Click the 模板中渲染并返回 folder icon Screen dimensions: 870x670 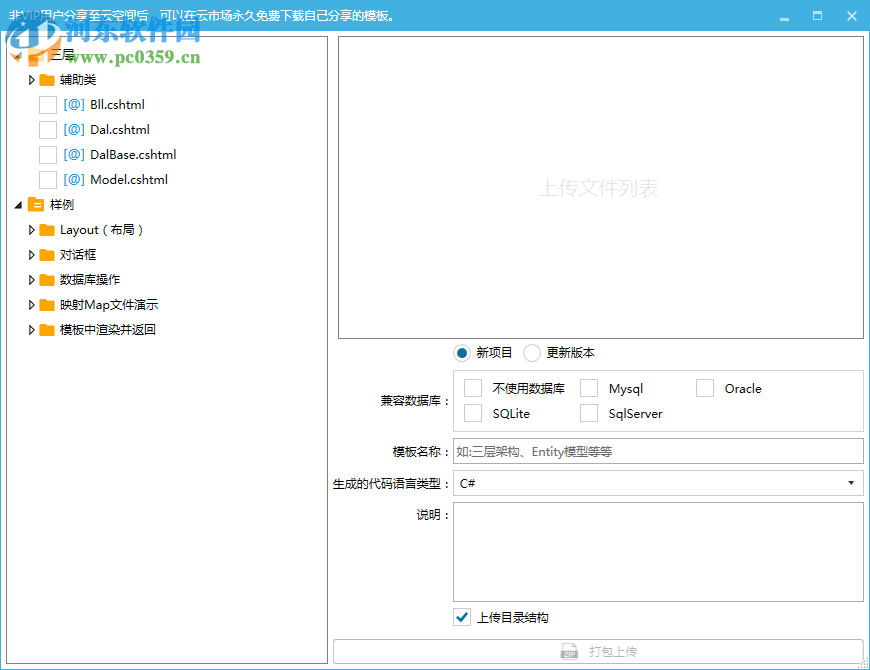click(x=47, y=329)
